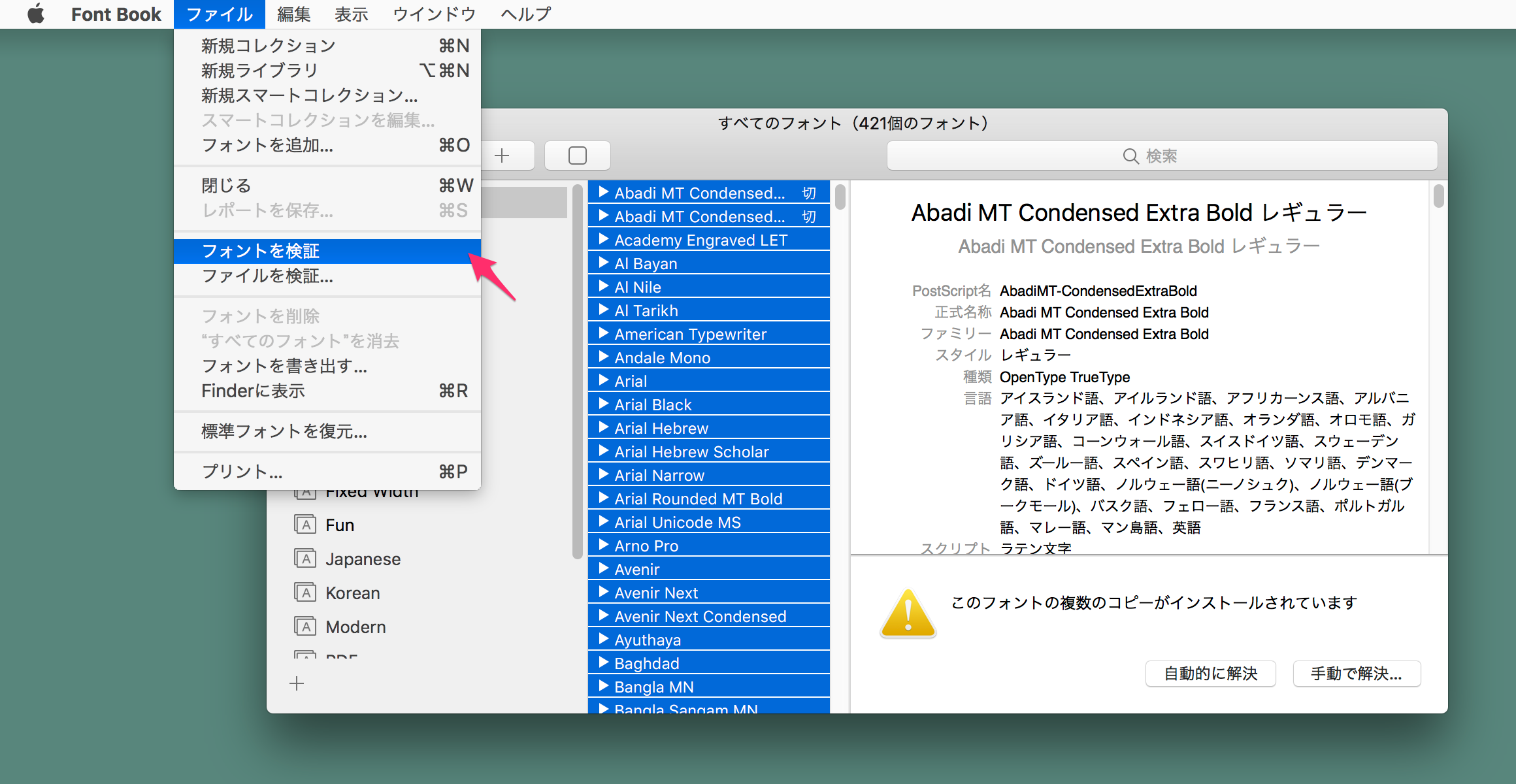Select 新規コレクション menu entry
Viewport: 1516px width, 784px height.
click(x=327, y=46)
